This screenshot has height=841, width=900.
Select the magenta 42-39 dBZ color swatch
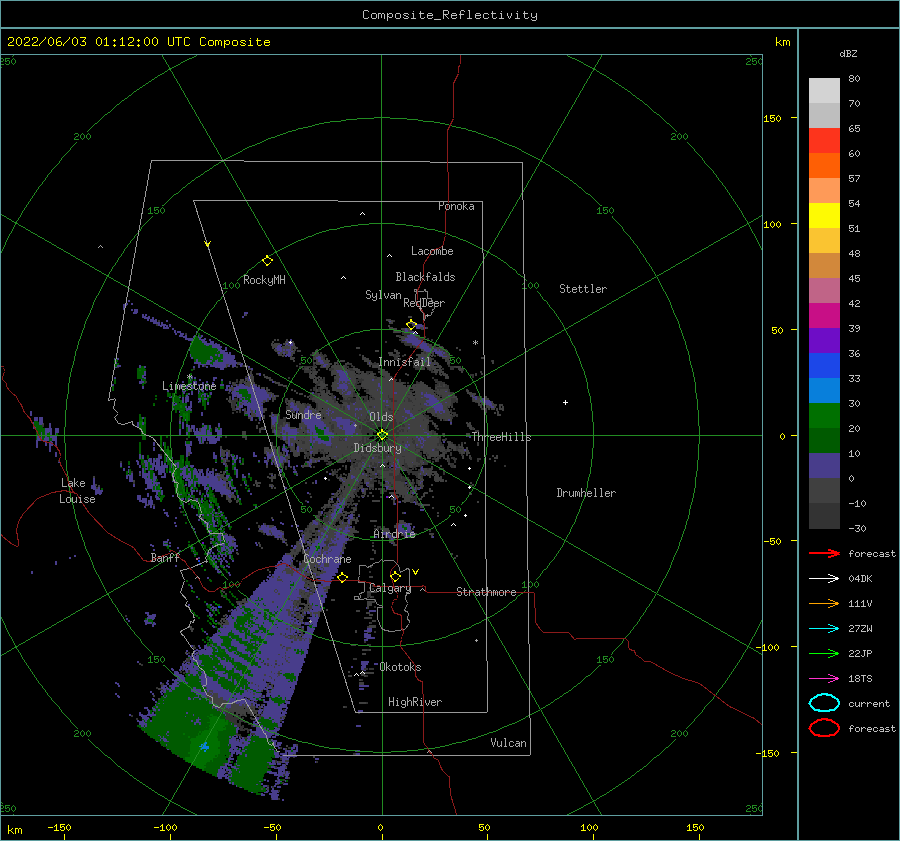824,316
